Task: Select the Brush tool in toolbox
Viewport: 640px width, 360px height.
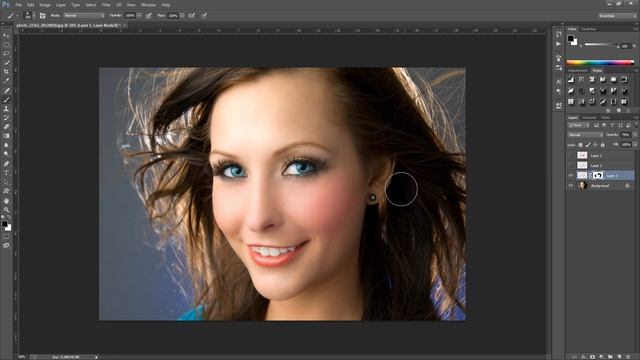Action: tap(6, 100)
